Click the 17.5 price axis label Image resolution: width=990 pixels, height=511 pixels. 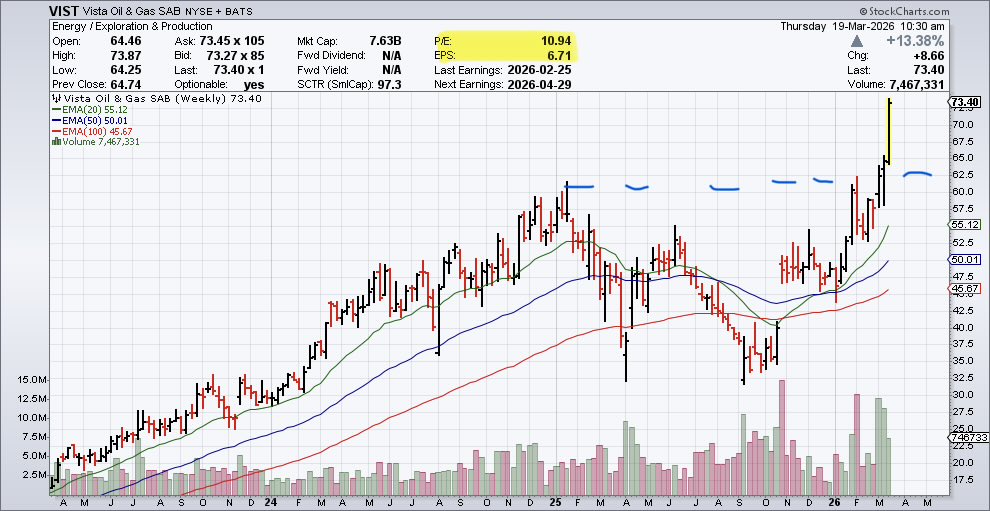(x=961, y=479)
